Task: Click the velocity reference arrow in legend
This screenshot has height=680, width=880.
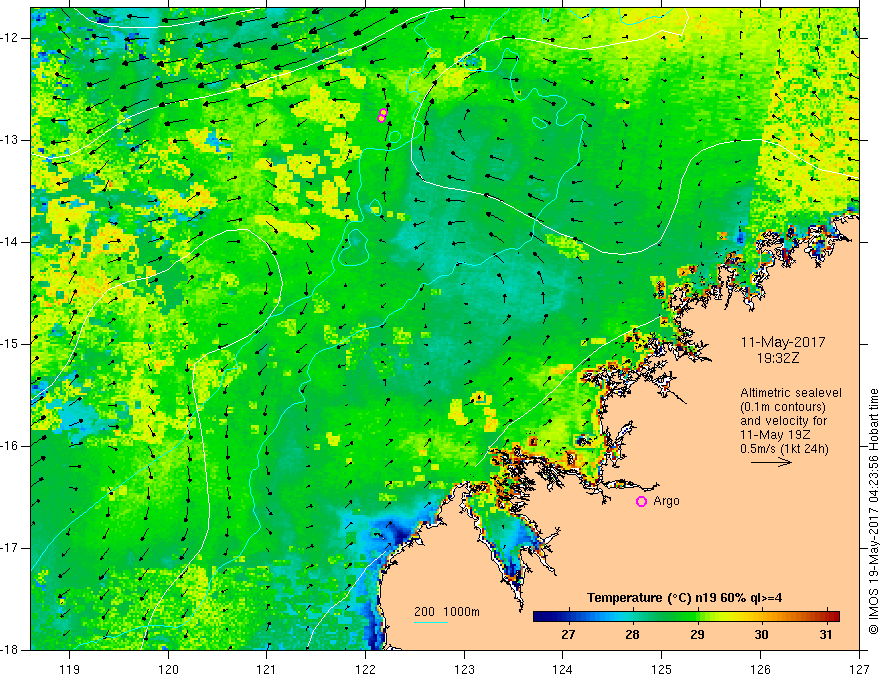Action: click(x=771, y=462)
